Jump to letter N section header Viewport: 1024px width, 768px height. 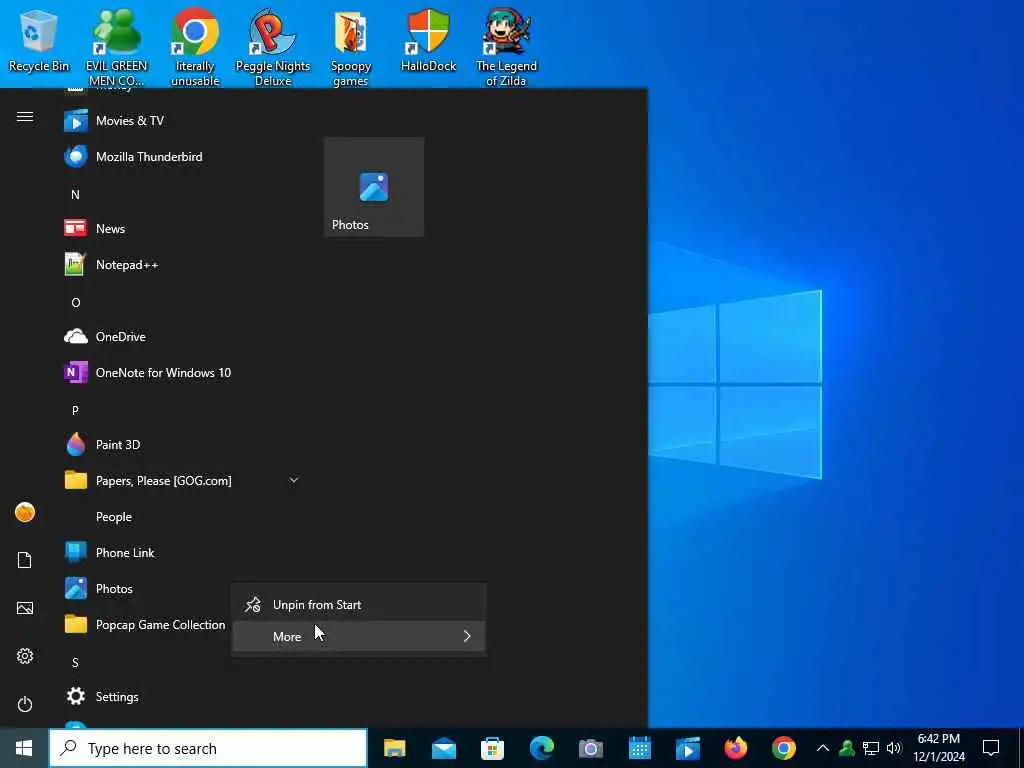[76, 195]
